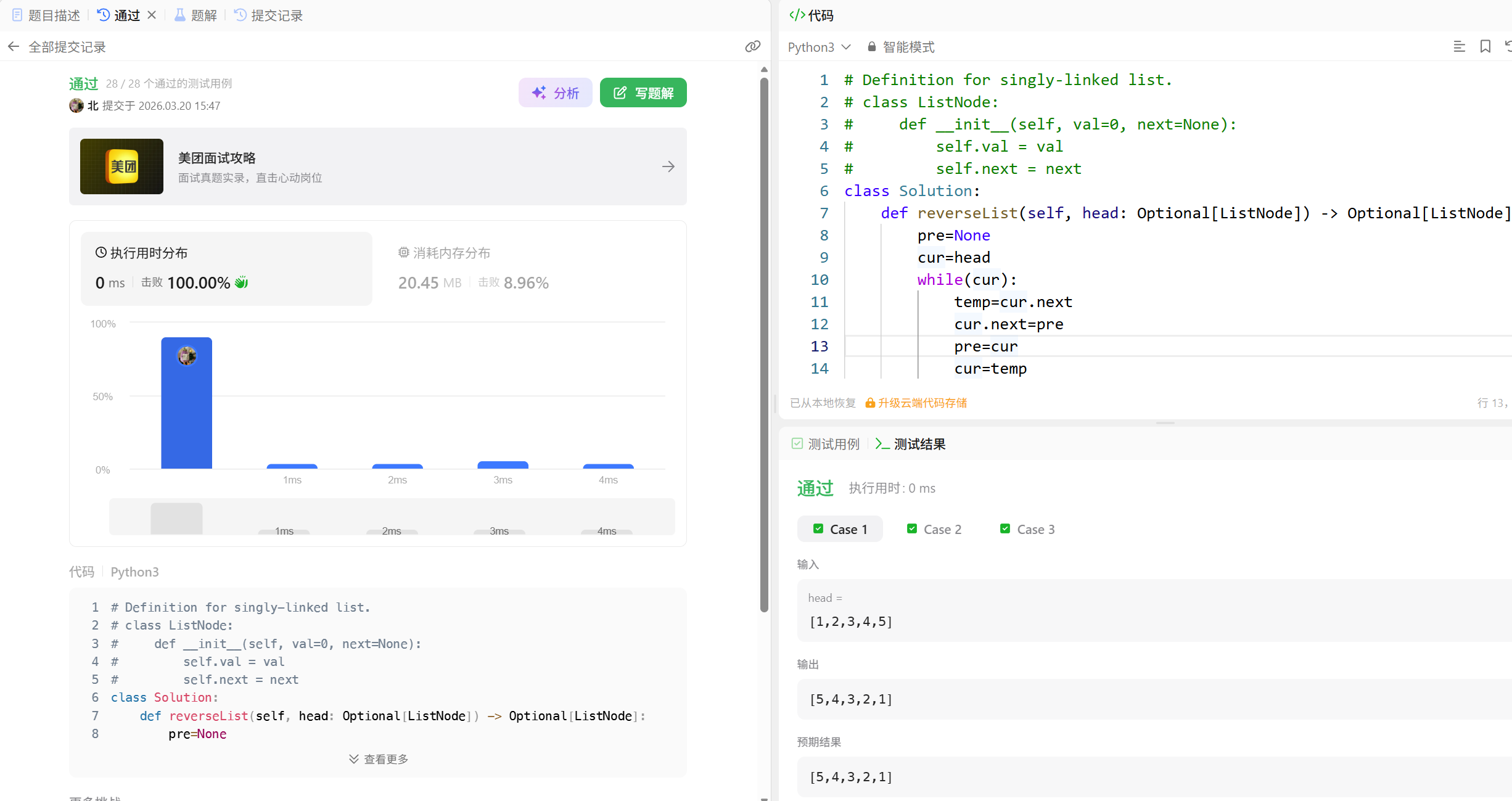Click the bookmark icon in code toolbar

coord(1485,47)
